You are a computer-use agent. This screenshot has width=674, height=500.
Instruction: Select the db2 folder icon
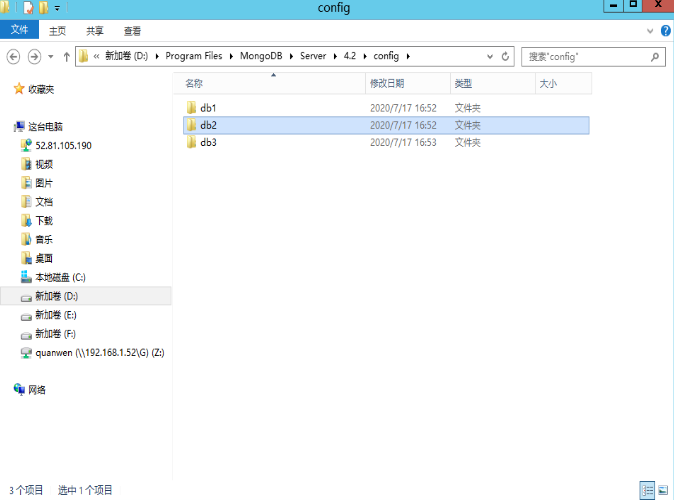(x=191, y=125)
